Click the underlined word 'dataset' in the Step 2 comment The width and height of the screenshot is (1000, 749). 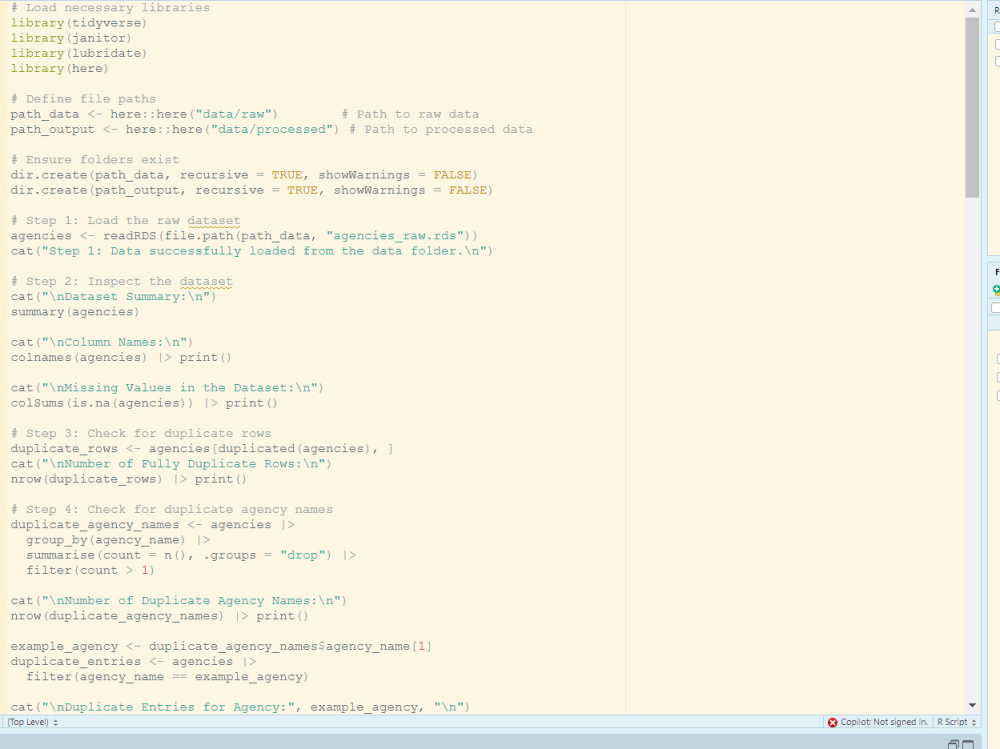click(206, 281)
